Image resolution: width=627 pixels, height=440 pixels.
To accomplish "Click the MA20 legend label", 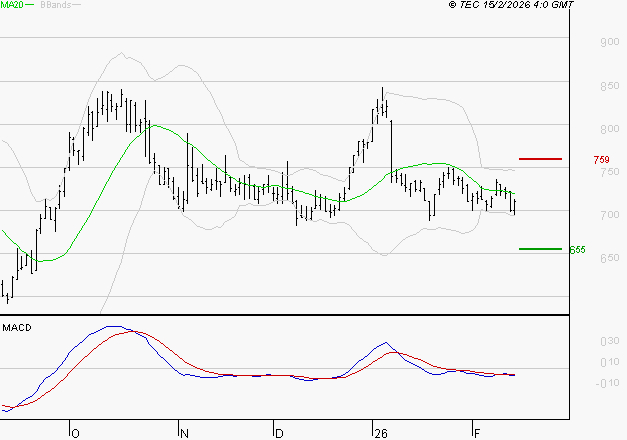I will click(12, 6).
